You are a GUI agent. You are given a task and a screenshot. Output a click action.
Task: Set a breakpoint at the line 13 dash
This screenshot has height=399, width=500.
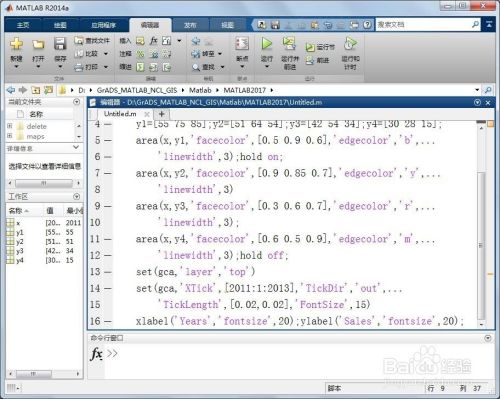pyautogui.click(x=108, y=272)
